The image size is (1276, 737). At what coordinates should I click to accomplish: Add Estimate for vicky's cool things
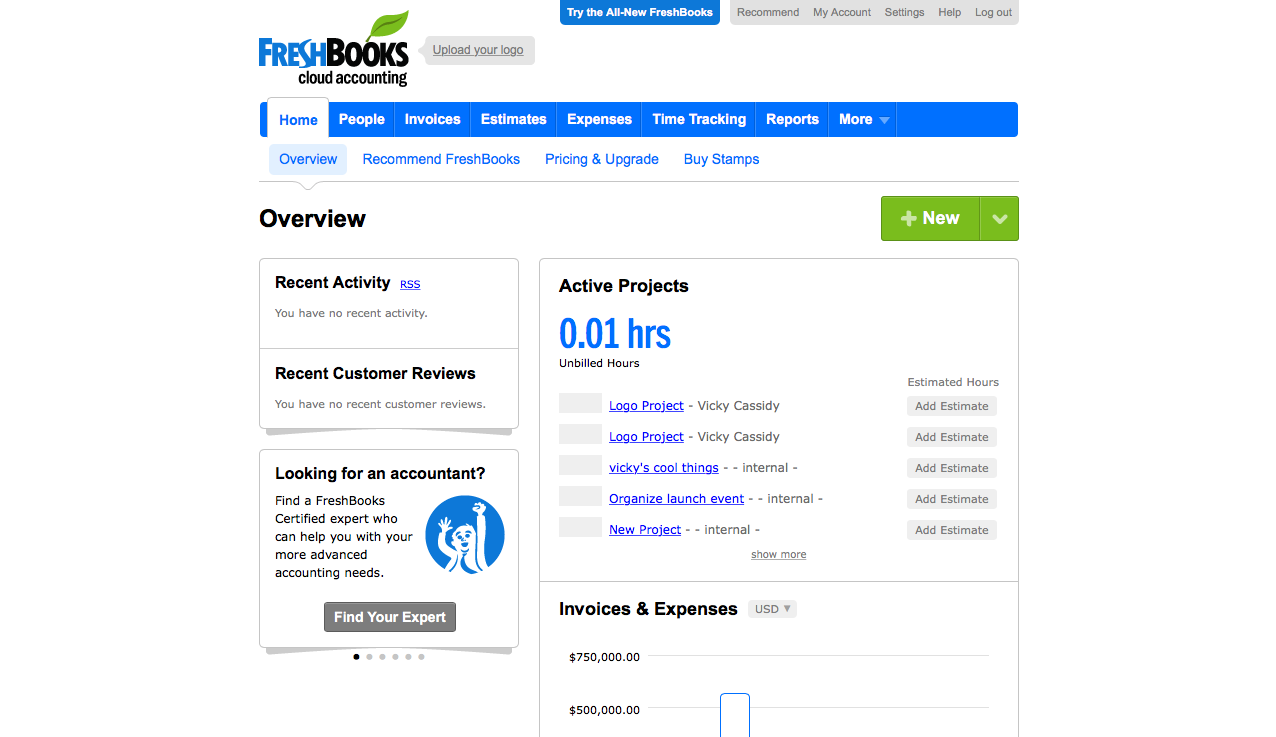(x=952, y=468)
